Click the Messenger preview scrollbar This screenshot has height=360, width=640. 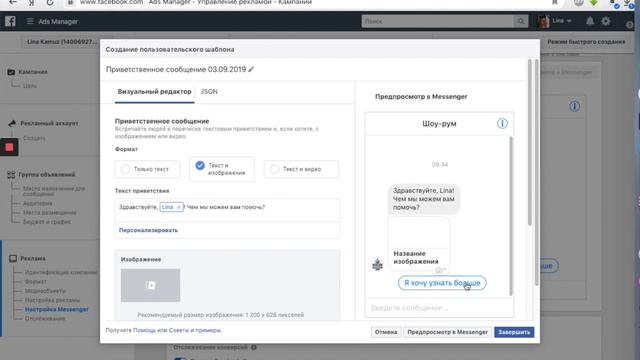510,216
